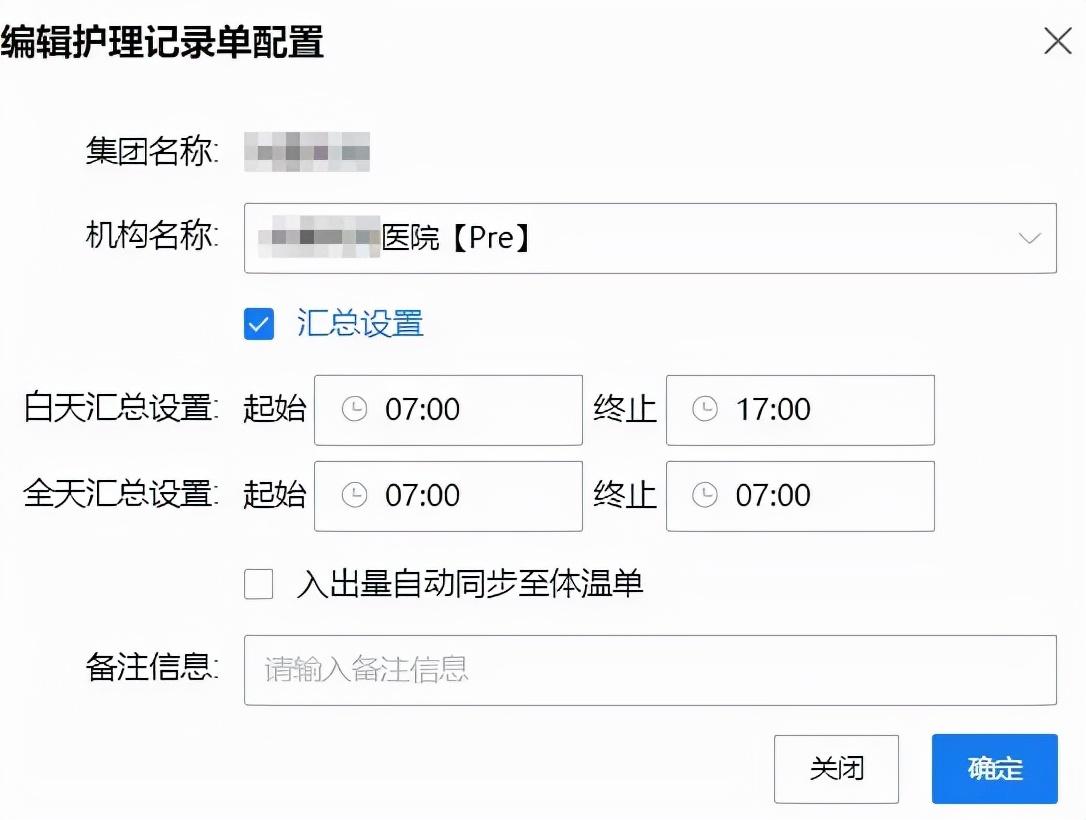Viewport: 1086px width, 820px height.
Task: Click the 编辑护理记录单配置 dialog title
Action: coord(162,44)
